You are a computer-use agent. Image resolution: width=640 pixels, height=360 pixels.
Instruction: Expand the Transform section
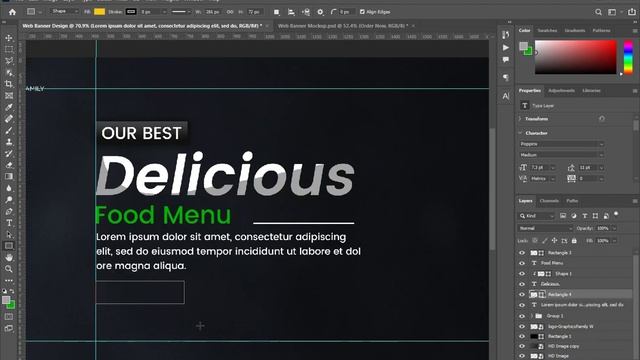point(520,119)
